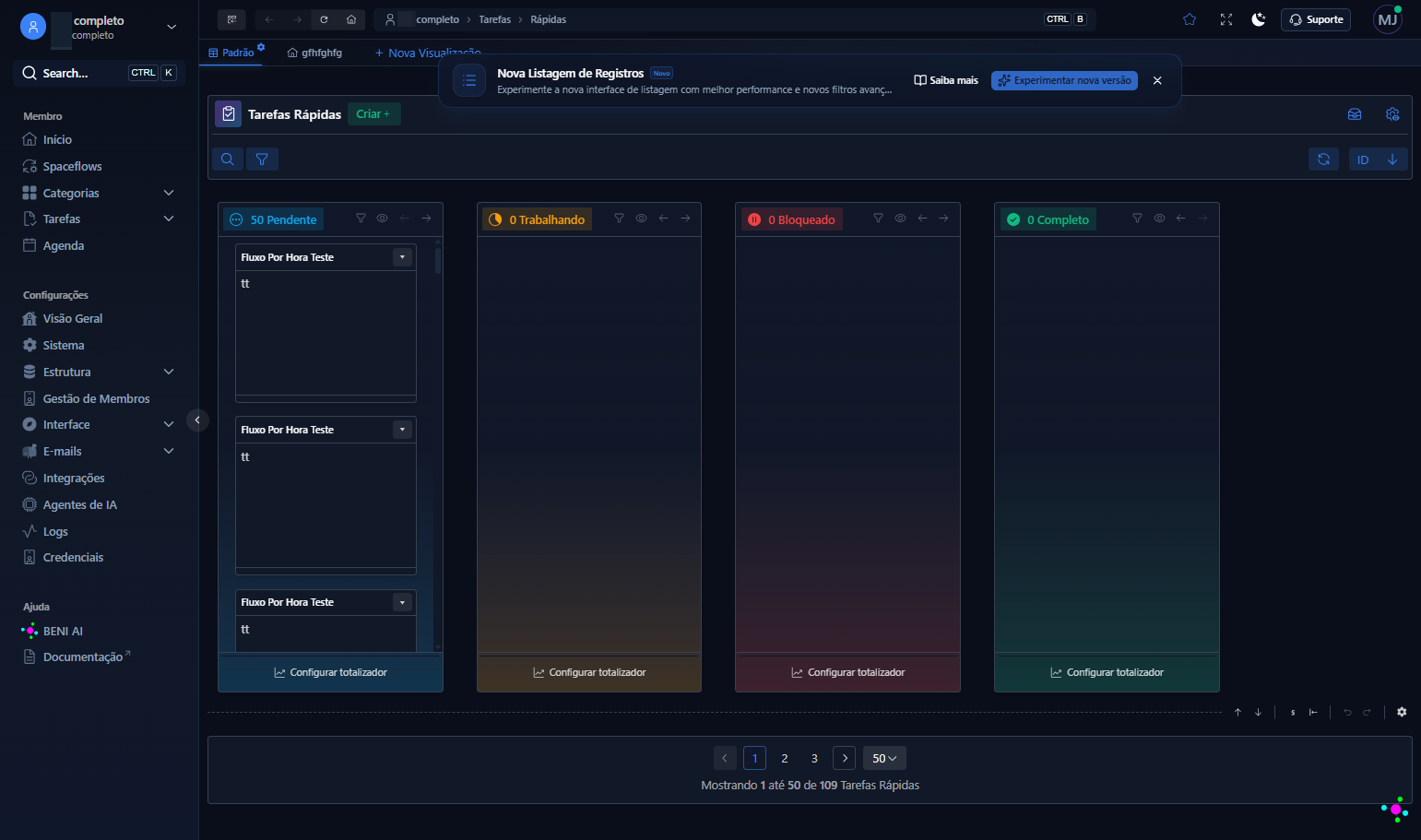The image size is (1421, 840).
Task: Click the home icon in the top navigation
Action: tap(351, 19)
